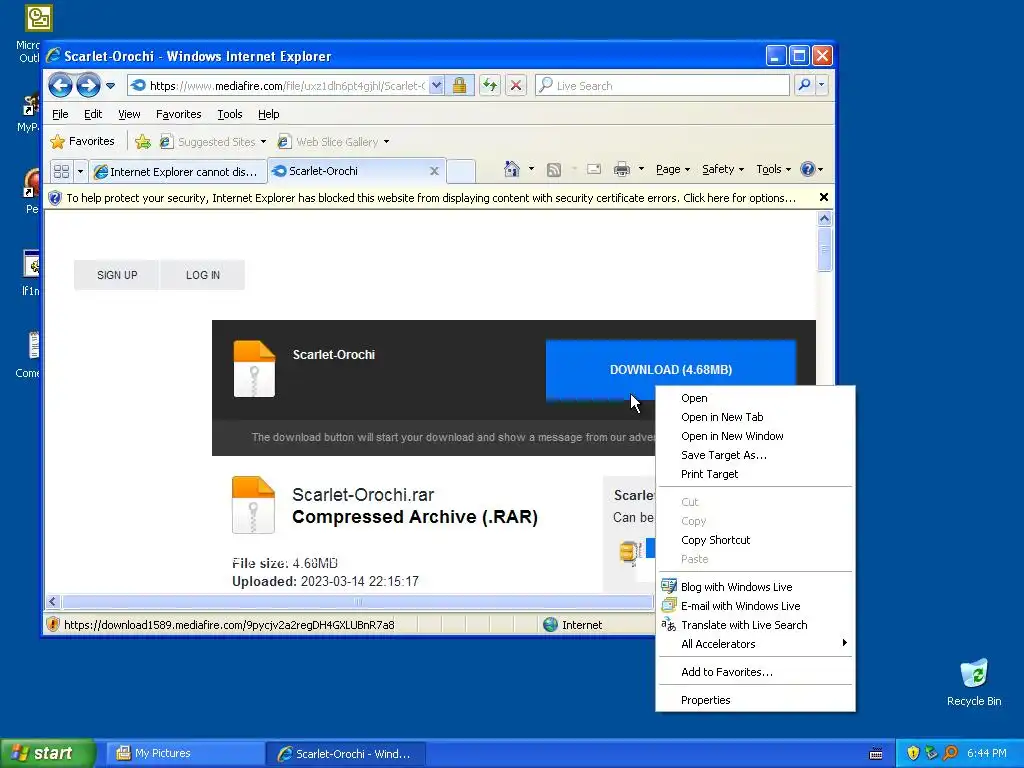Open Suggested Sites dropdown
The height and width of the screenshot is (768, 1024).
pos(213,142)
